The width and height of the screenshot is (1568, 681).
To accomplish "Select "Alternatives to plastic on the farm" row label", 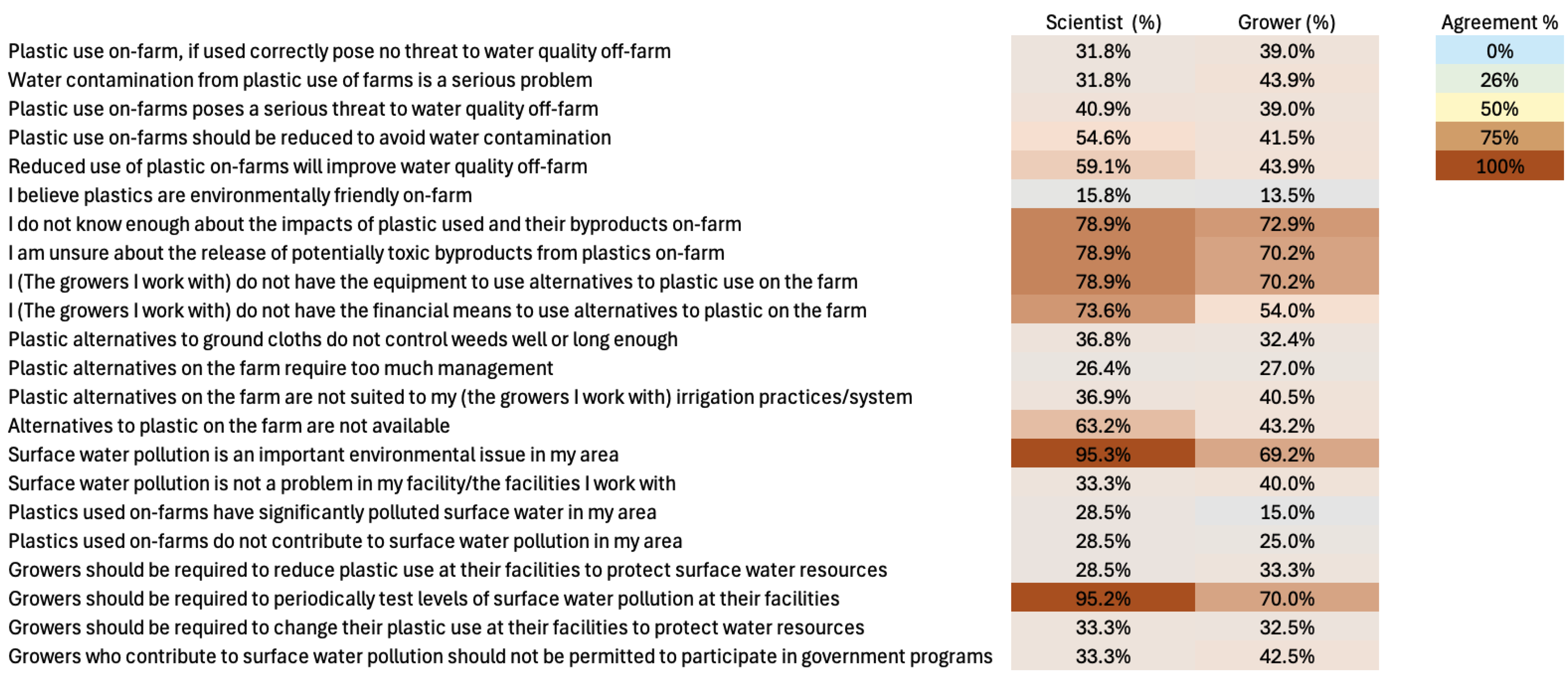I will tap(229, 425).
